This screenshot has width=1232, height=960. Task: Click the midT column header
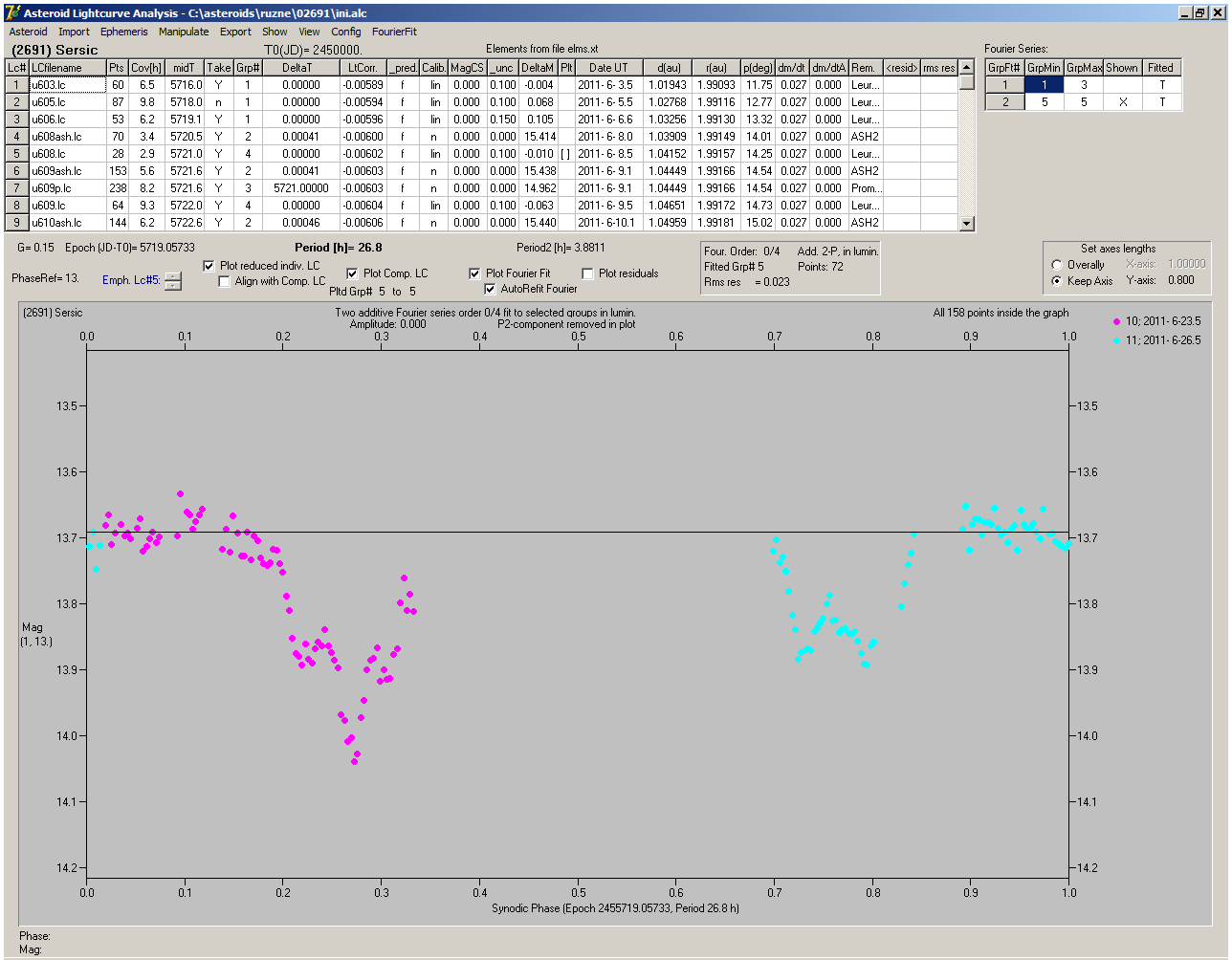(x=185, y=68)
